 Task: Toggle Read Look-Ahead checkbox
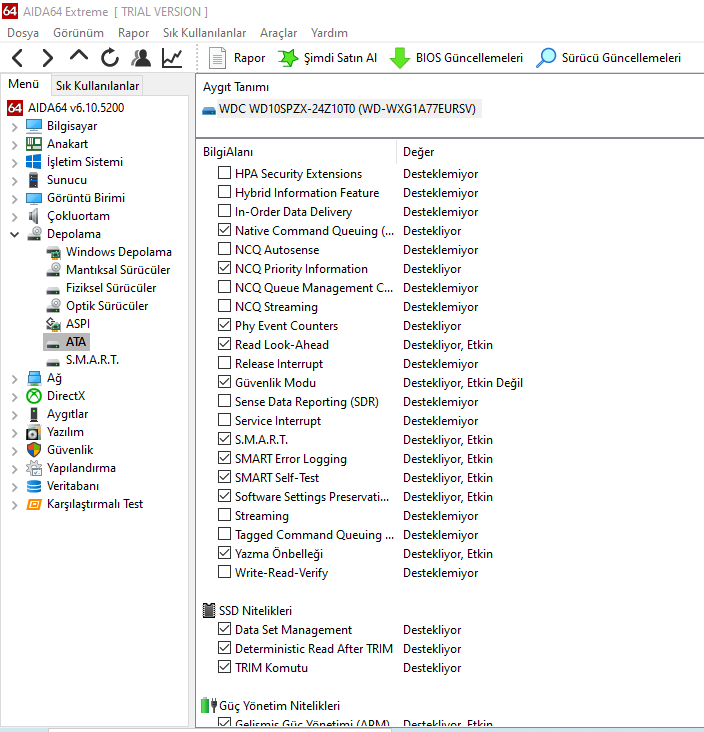225,344
